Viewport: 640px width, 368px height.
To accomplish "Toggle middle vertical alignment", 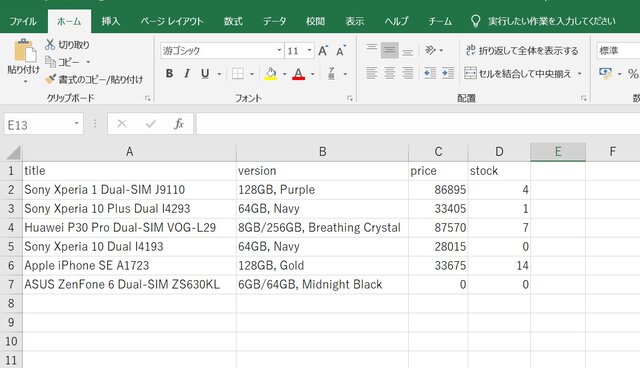I will [x=389, y=50].
